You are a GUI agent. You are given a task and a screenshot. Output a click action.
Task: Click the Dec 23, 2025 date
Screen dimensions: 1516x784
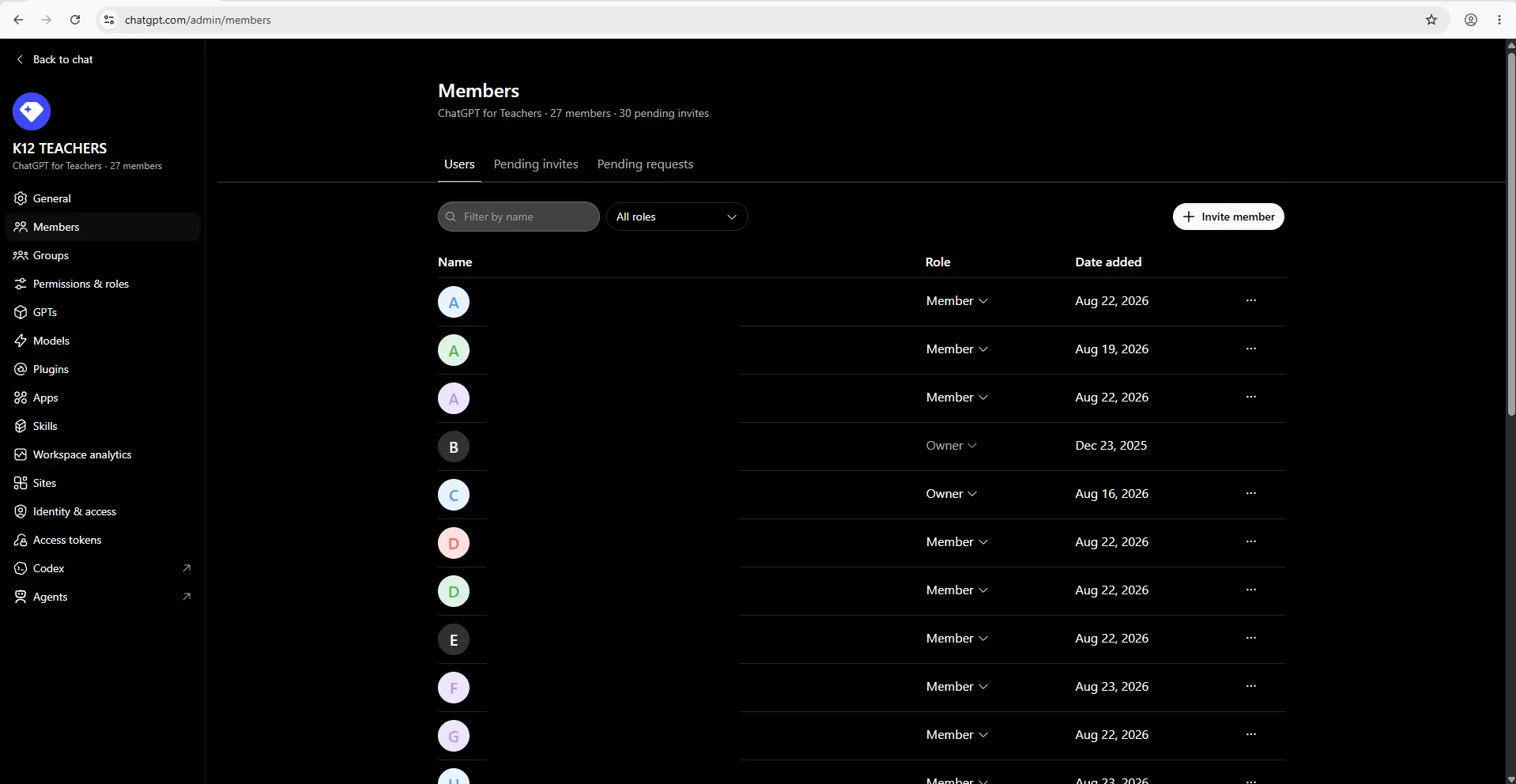point(1111,446)
